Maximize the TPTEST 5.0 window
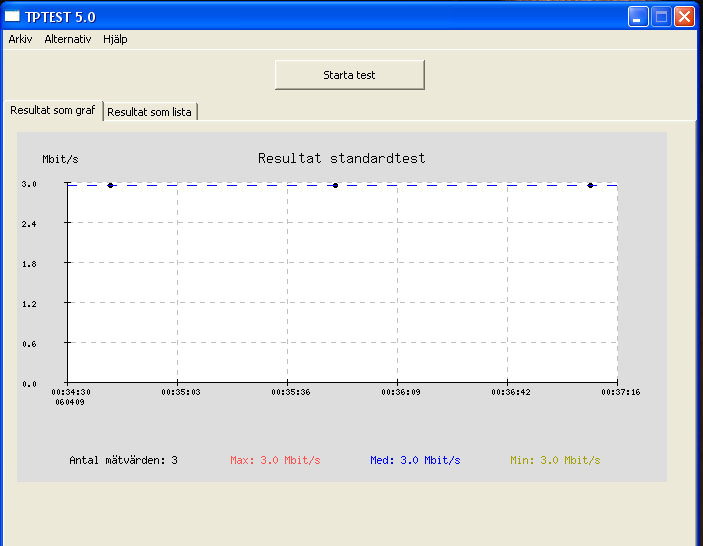Screen dimensions: 703x546 coord(661,17)
